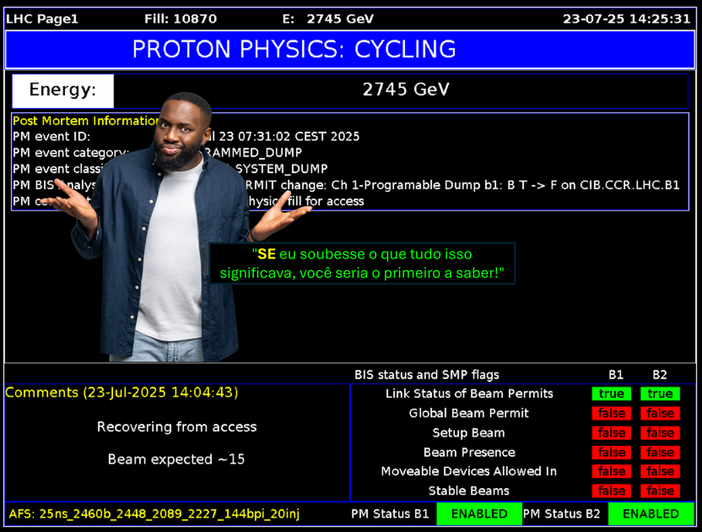Select the B2 Stable Beams false flag

(x=660, y=491)
